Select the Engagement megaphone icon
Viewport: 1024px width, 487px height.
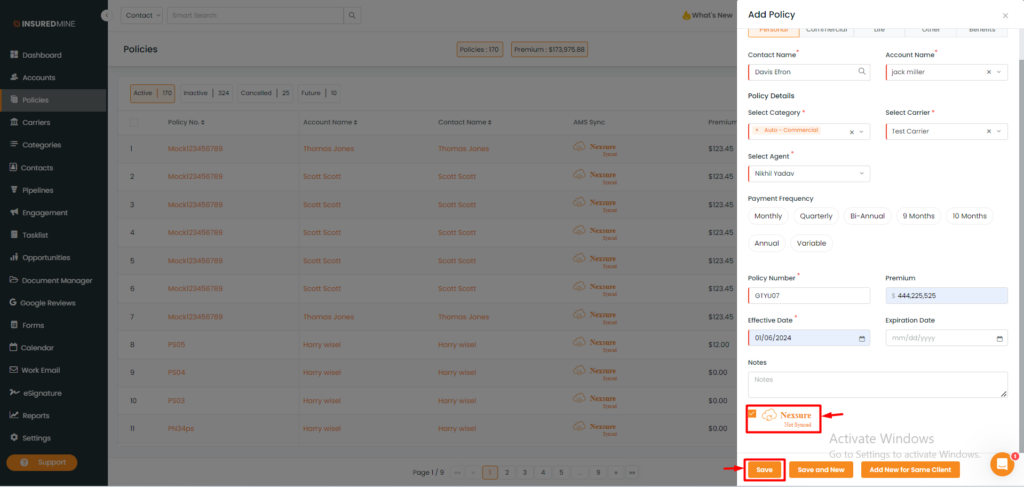[x=14, y=212]
